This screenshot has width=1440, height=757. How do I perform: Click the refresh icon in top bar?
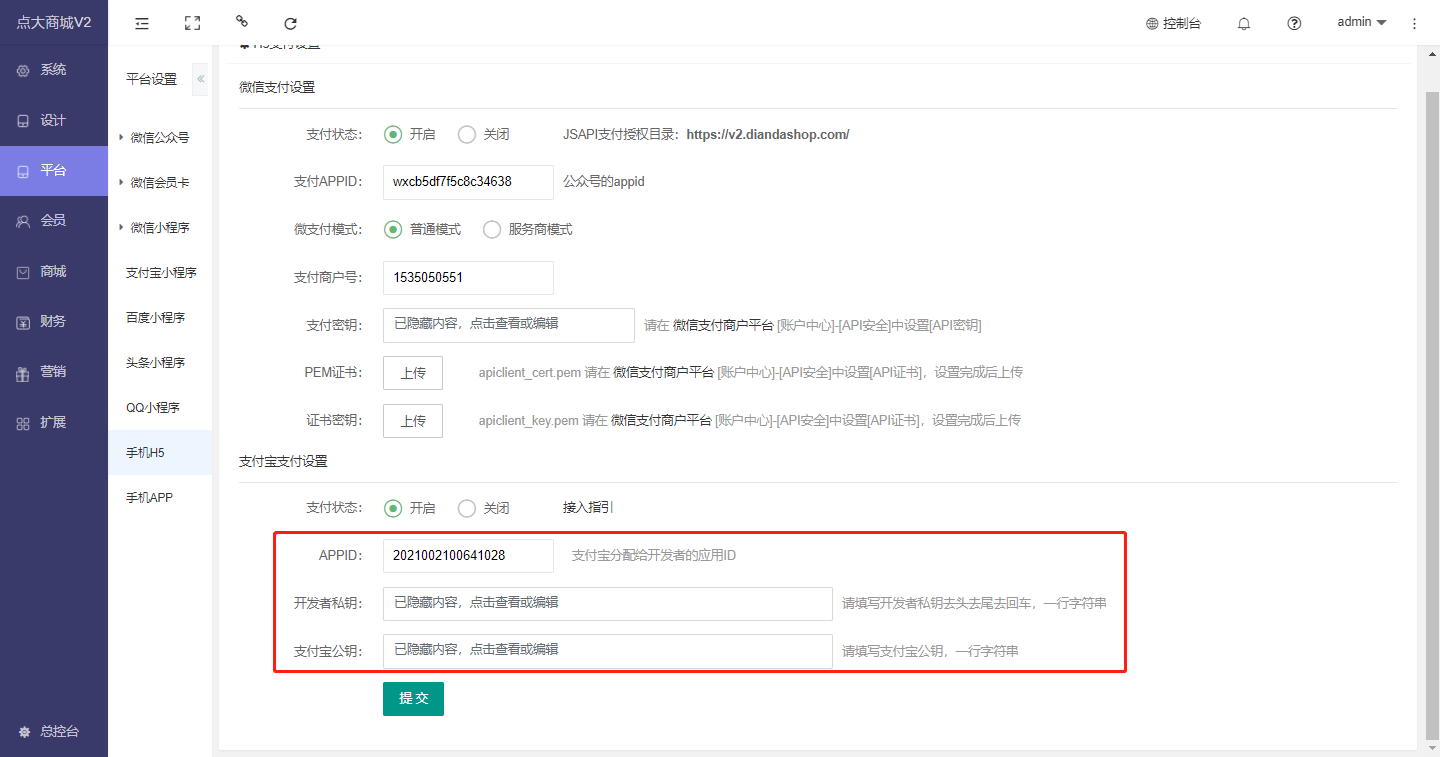coord(290,23)
